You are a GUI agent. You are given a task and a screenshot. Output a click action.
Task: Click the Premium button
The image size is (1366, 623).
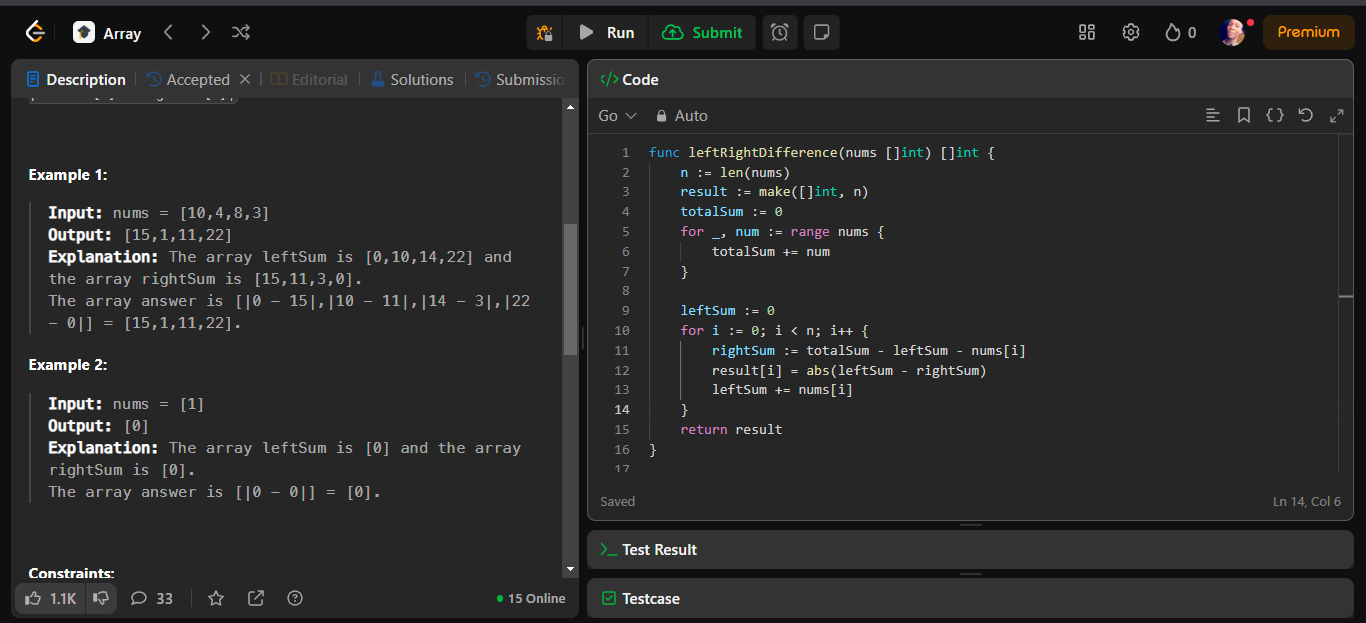click(1308, 32)
